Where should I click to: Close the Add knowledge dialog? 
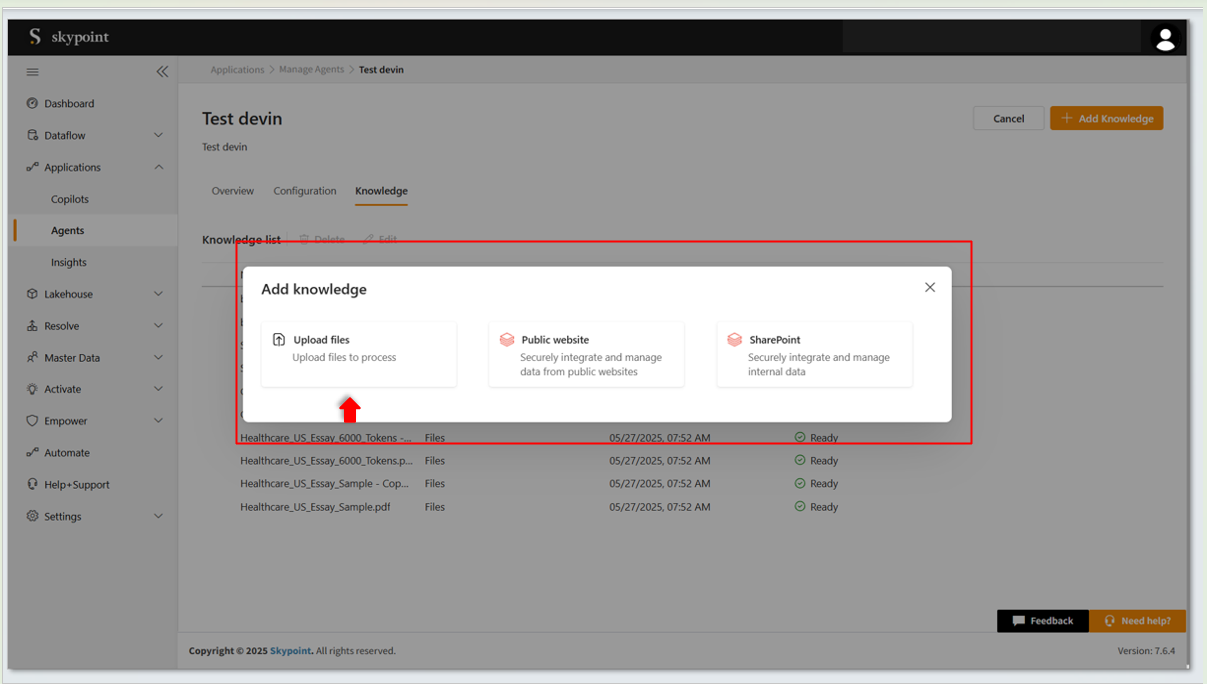[930, 287]
